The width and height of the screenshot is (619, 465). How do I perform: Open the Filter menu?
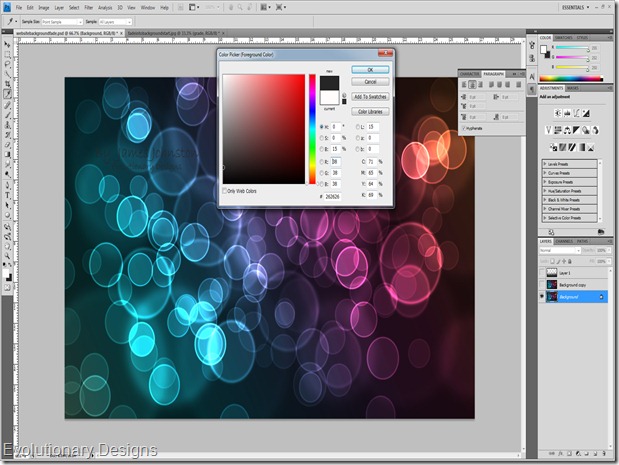(x=89, y=8)
